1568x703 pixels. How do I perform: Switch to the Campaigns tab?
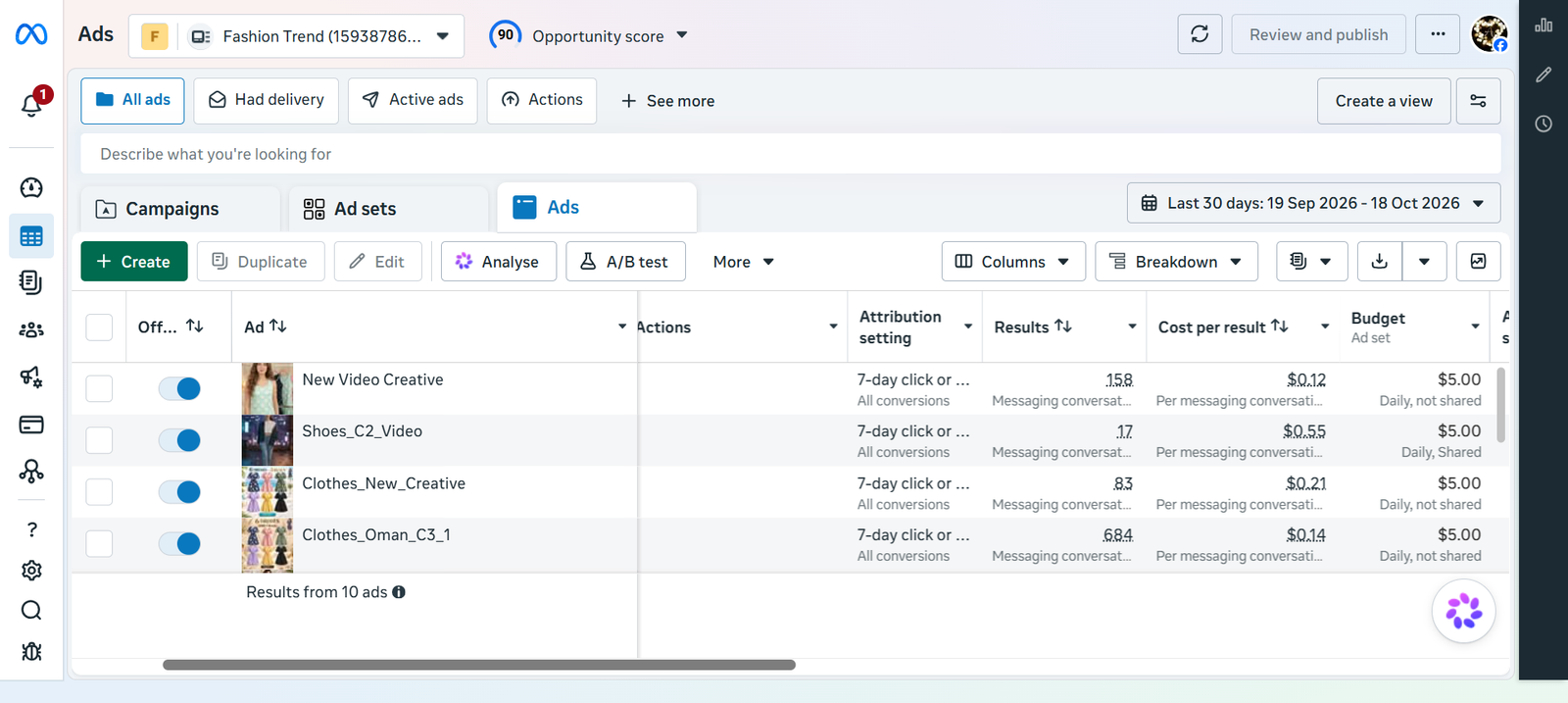coord(180,209)
